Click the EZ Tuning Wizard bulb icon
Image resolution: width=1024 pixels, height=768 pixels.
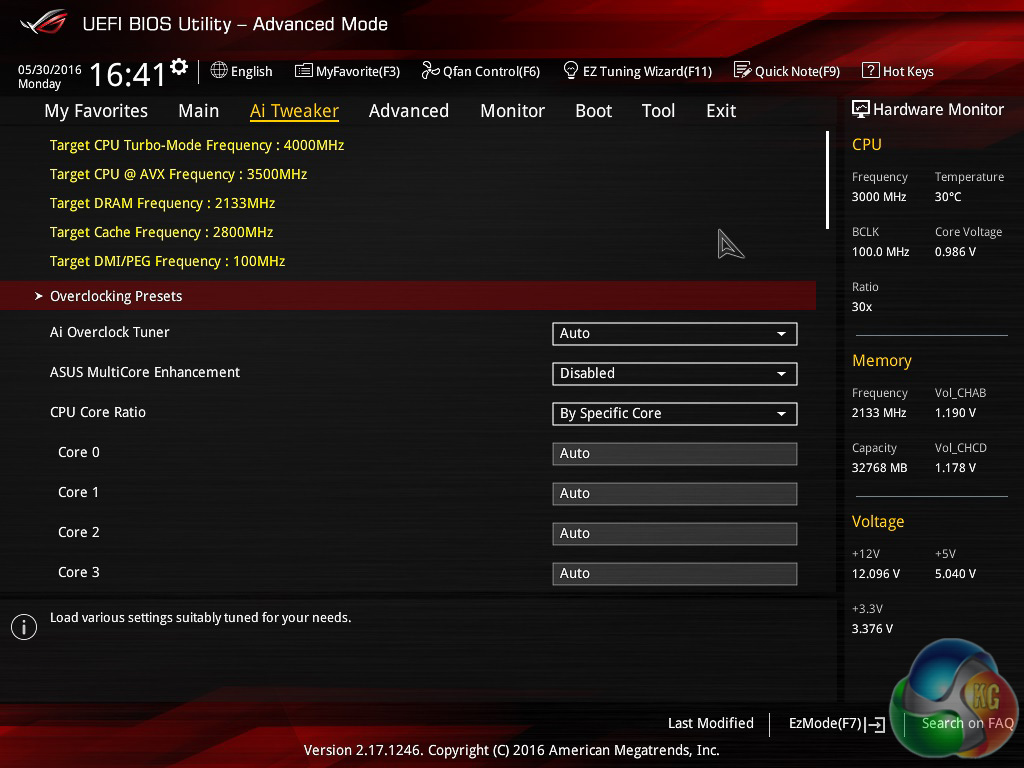pos(570,70)
